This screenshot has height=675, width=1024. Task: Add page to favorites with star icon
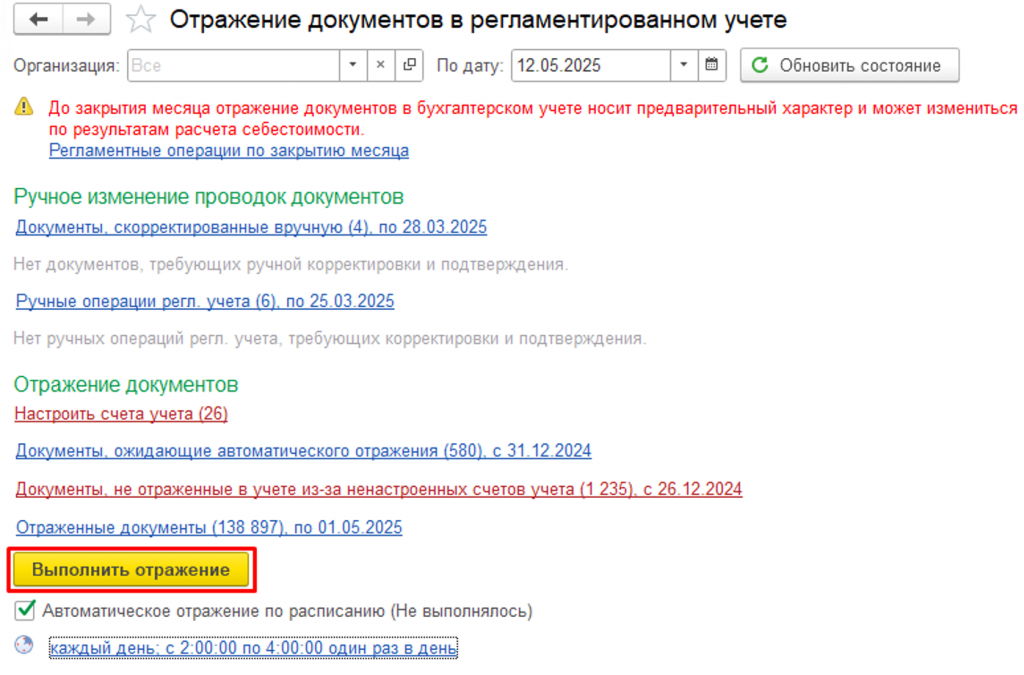coord(140,20)
